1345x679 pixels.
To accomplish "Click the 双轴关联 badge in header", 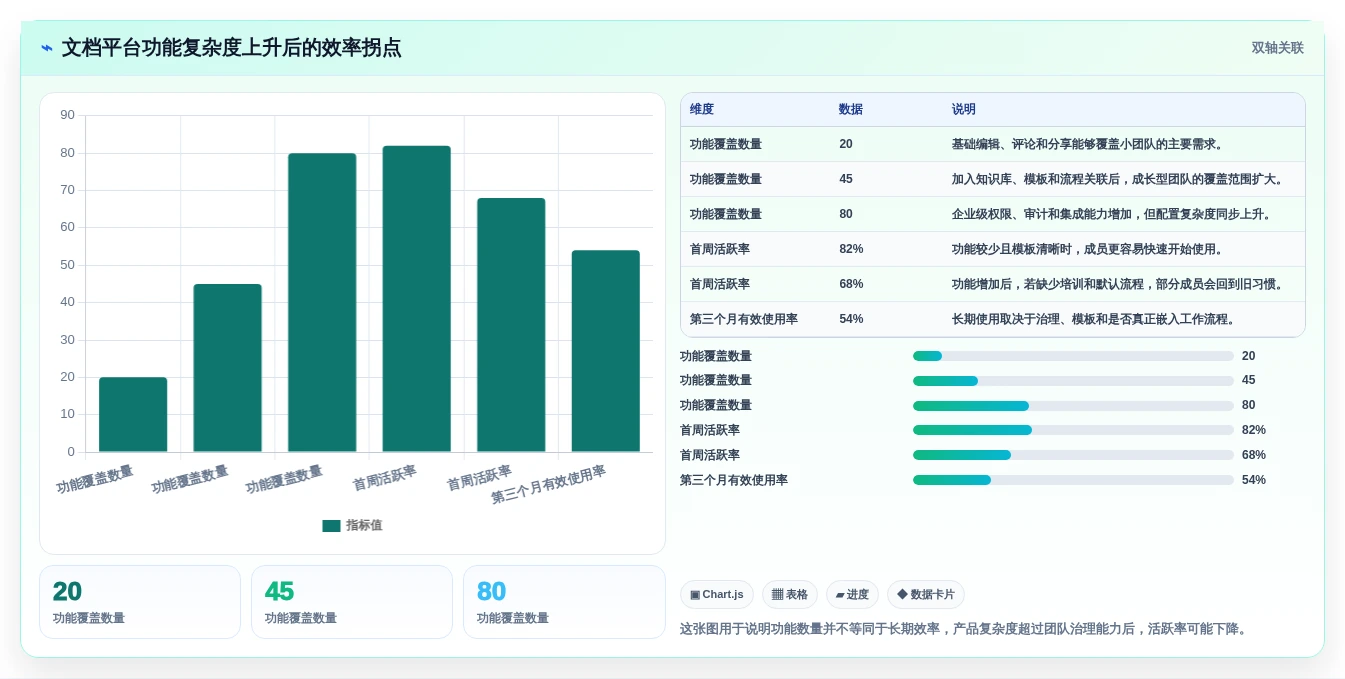I will point(1277,48).
